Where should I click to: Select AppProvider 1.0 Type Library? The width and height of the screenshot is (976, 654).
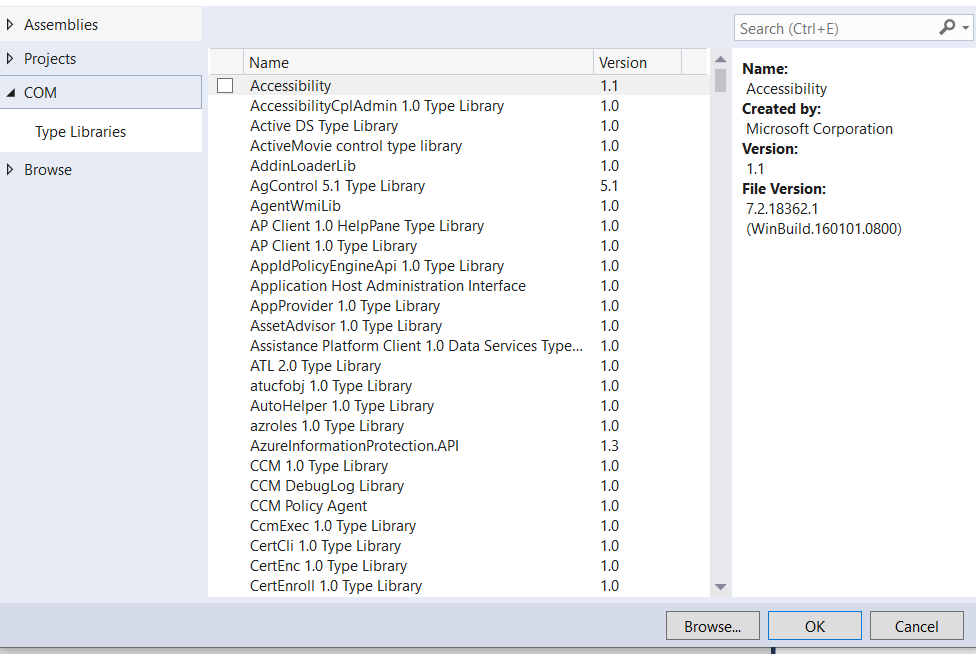tap(459, 306)
